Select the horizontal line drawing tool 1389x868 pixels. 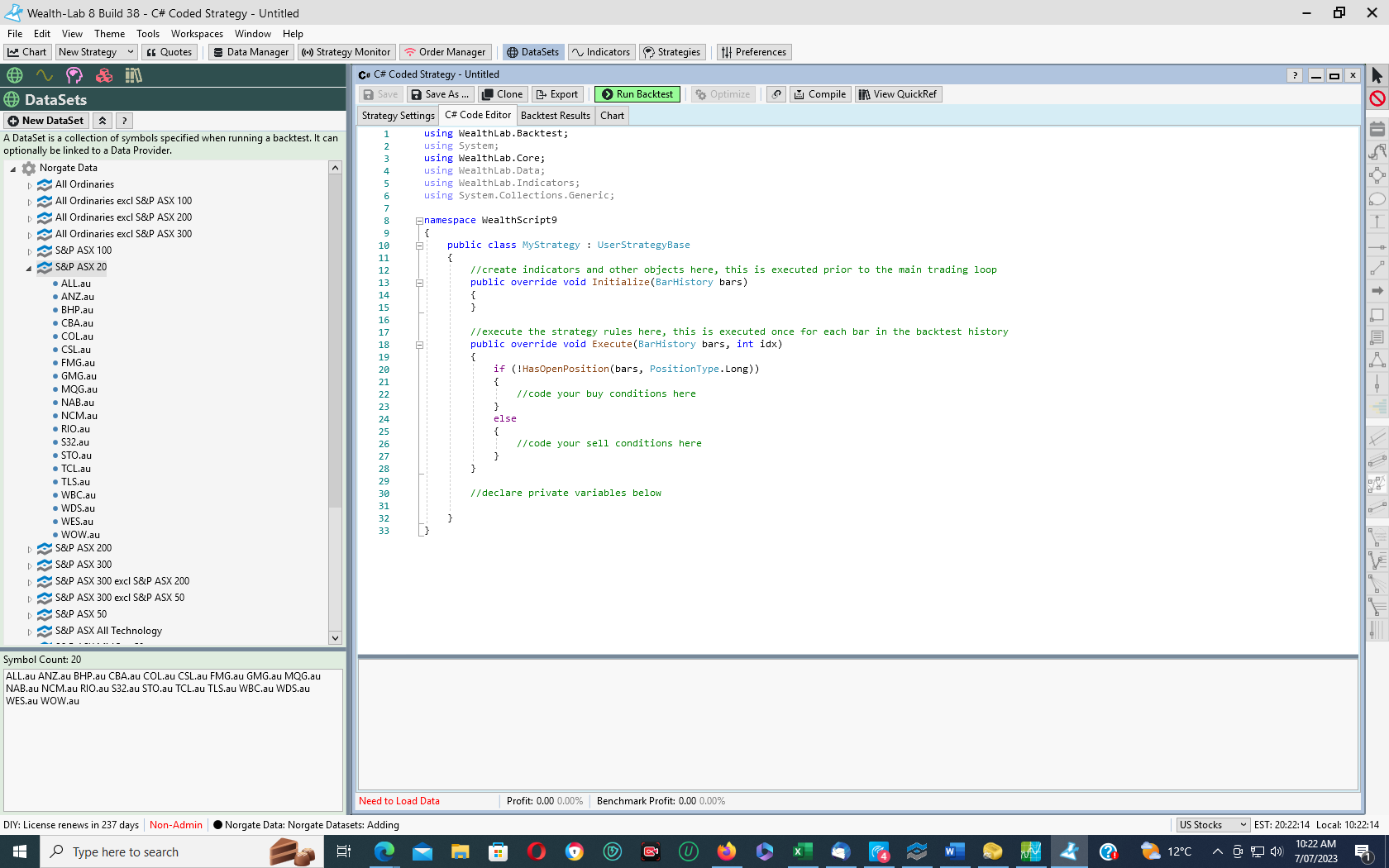tap(1377, 246)
